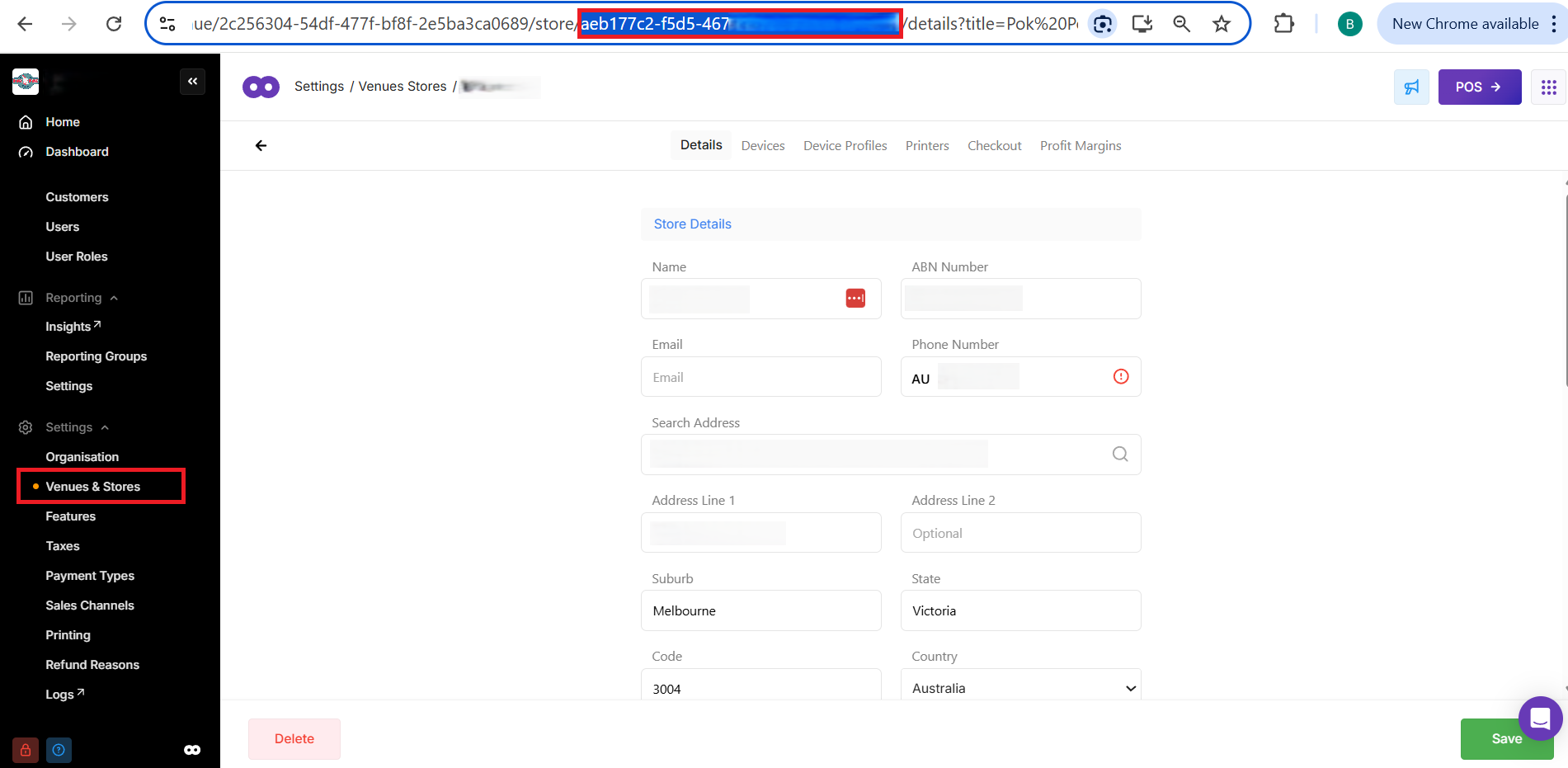This screenshot has width=1568, height=768.
Task: Open the Chrome profile avatar B
Action: point(1349,24)
